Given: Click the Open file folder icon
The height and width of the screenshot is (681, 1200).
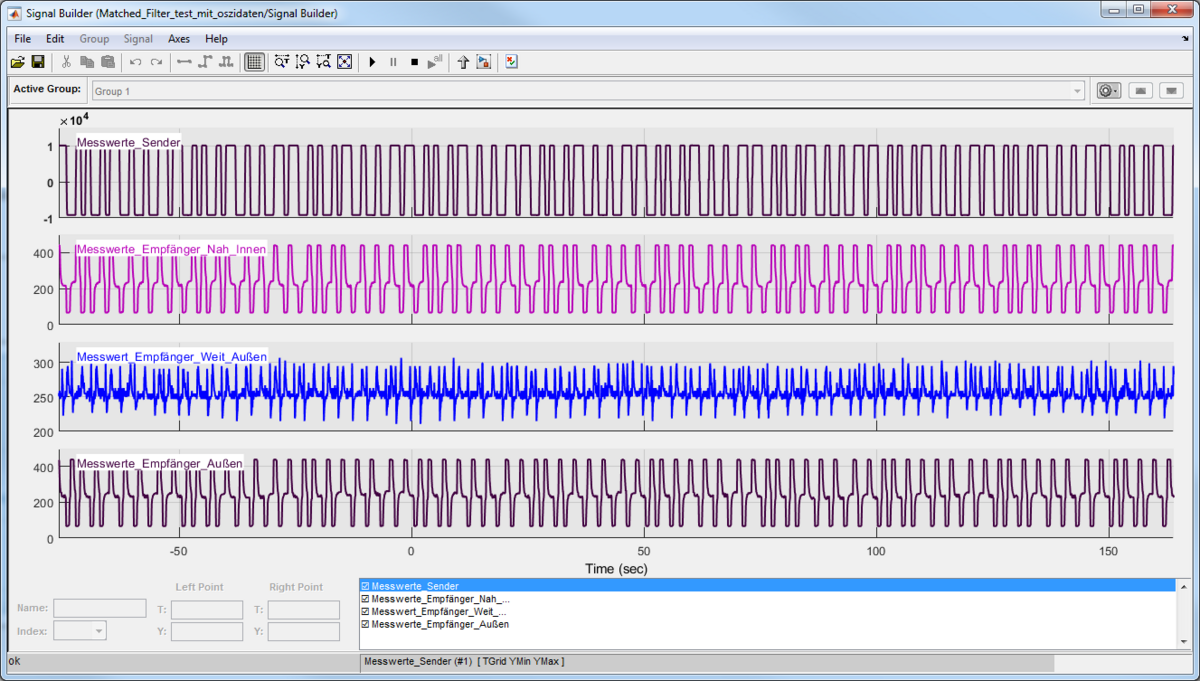Looking at the screenshot, I should tap(17, 62).
